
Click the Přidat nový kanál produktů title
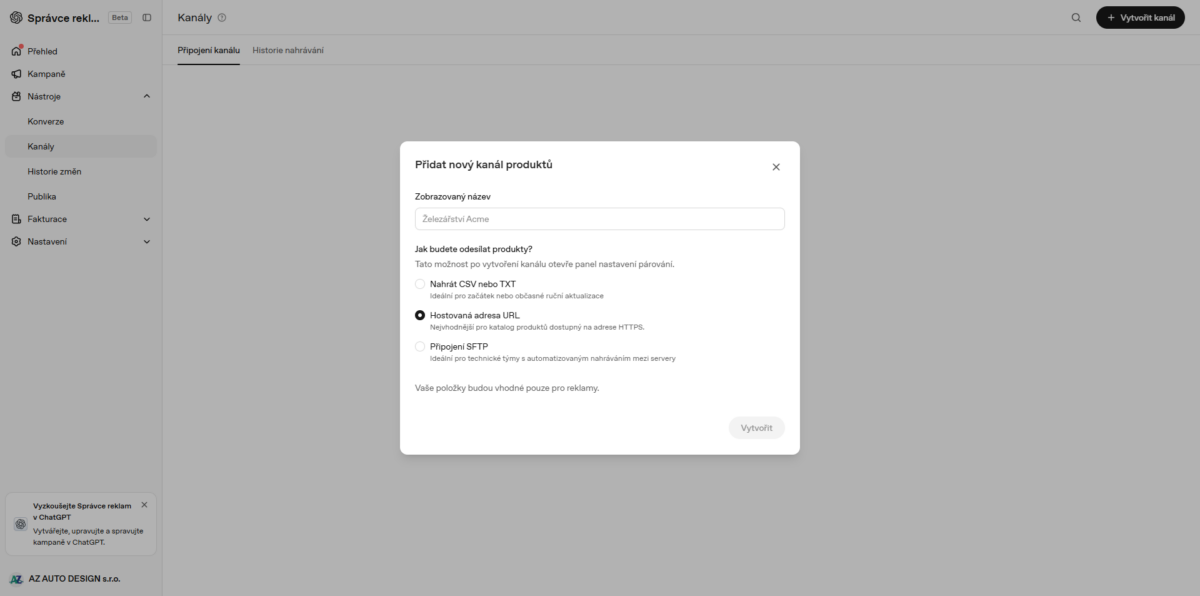[x=484, y=164]
